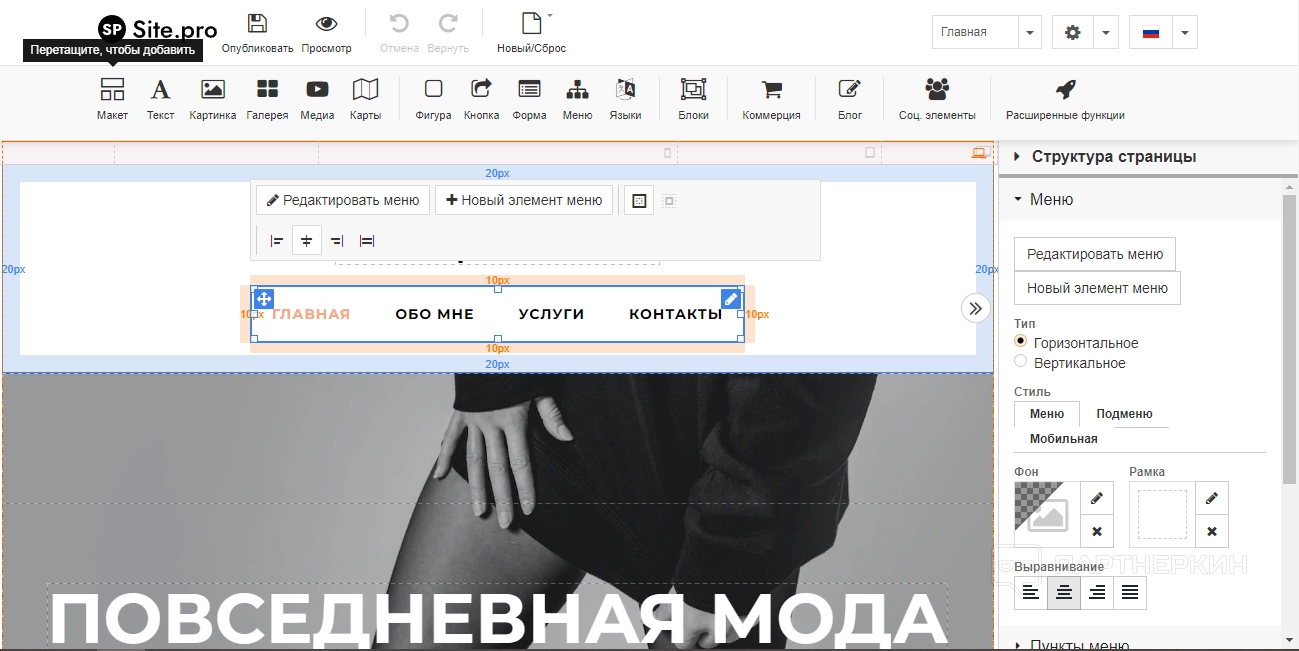Screen dimensions: 1299x651
Task: Align menu element center in popup toolbar
Action: click(307, 241)
